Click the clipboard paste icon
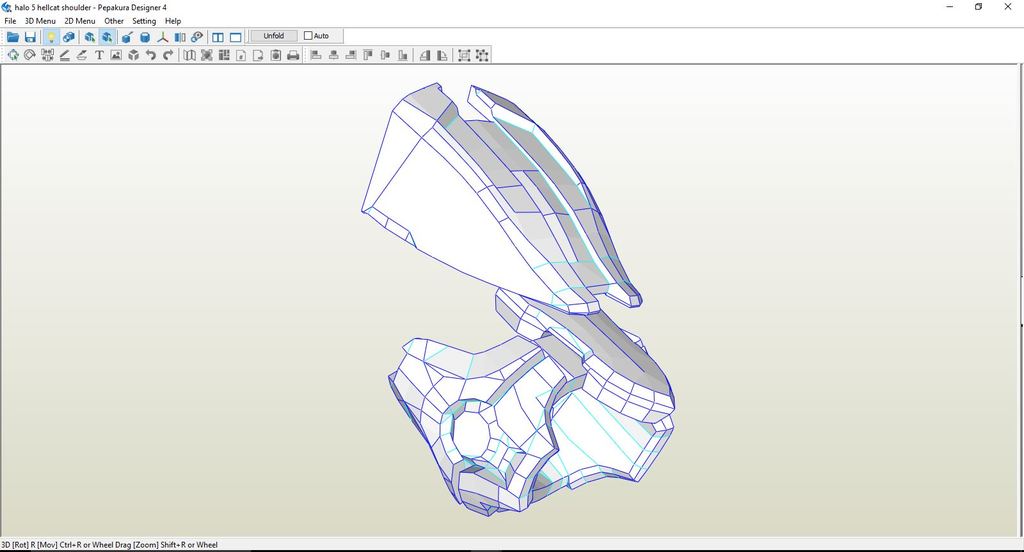 coord(276,56)
